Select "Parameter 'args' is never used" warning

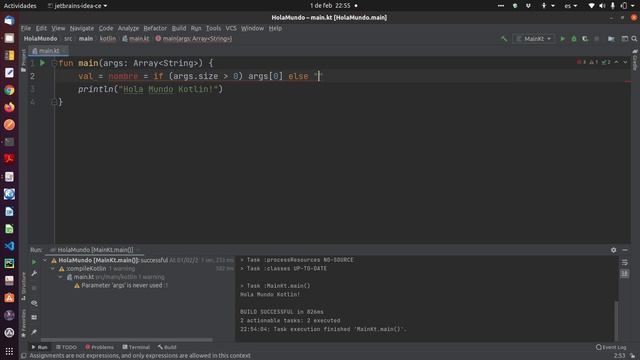point(122,286)
